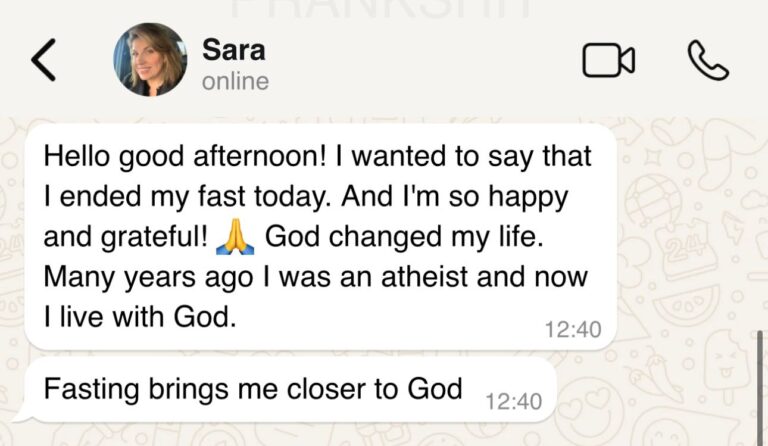
Task: Click the 12:40 timestamp of the first message
Action: pyautogui.click(x=573, y=329)
